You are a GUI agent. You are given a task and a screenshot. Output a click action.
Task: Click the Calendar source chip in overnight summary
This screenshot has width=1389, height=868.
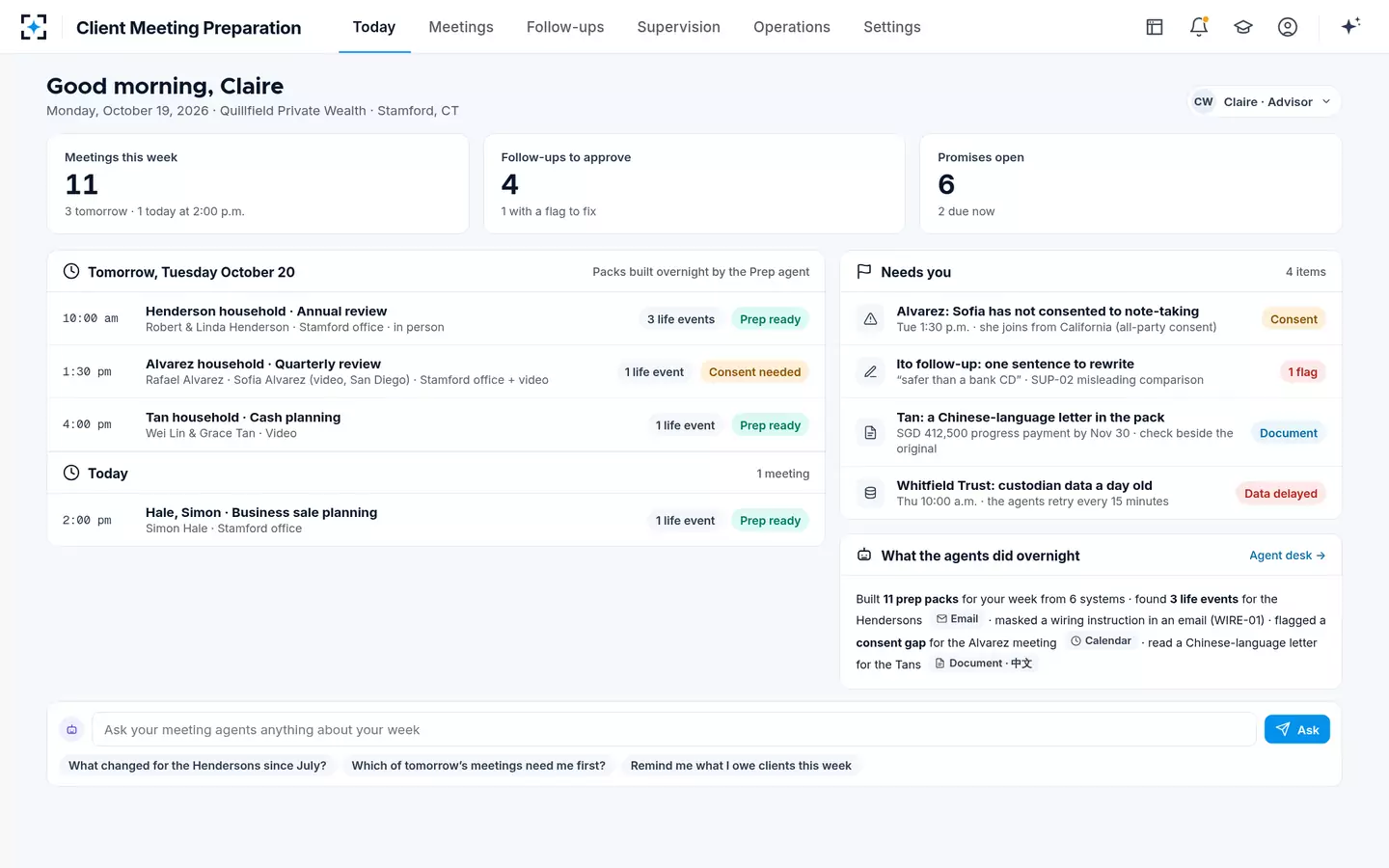tap(1101, 640)
